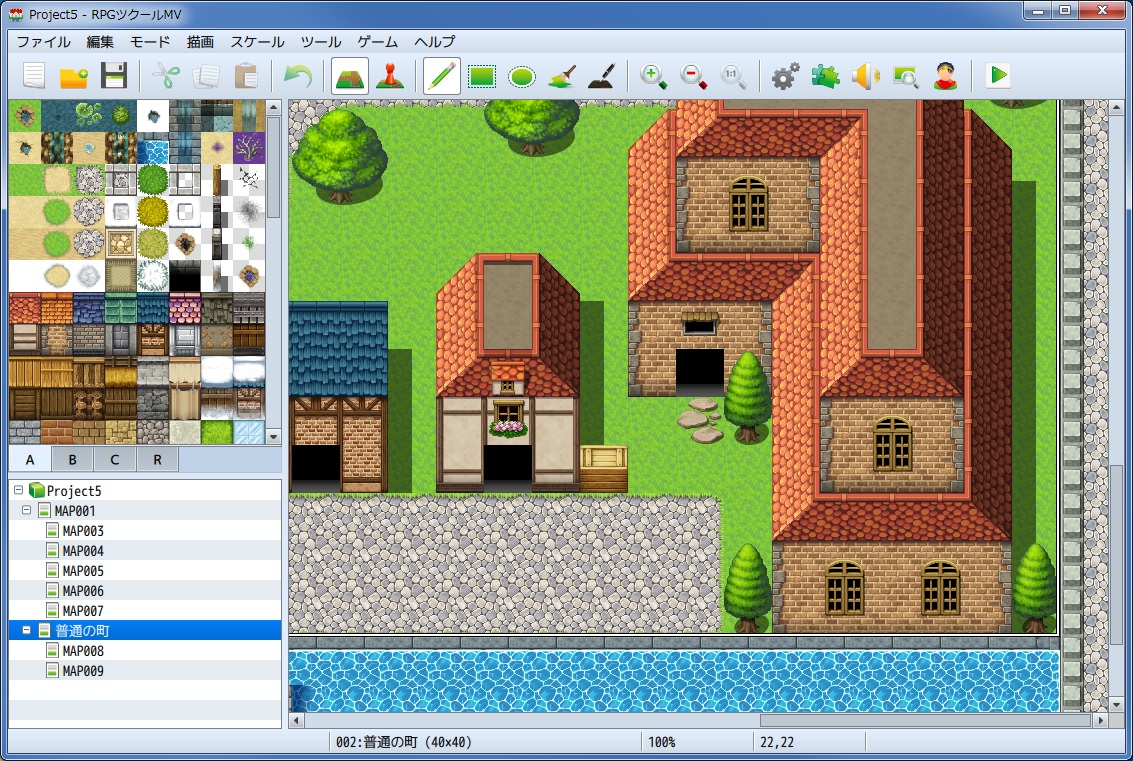1133x761 pixels.
Task: Save project with floppy disk icon
Action: coord(113,75)
